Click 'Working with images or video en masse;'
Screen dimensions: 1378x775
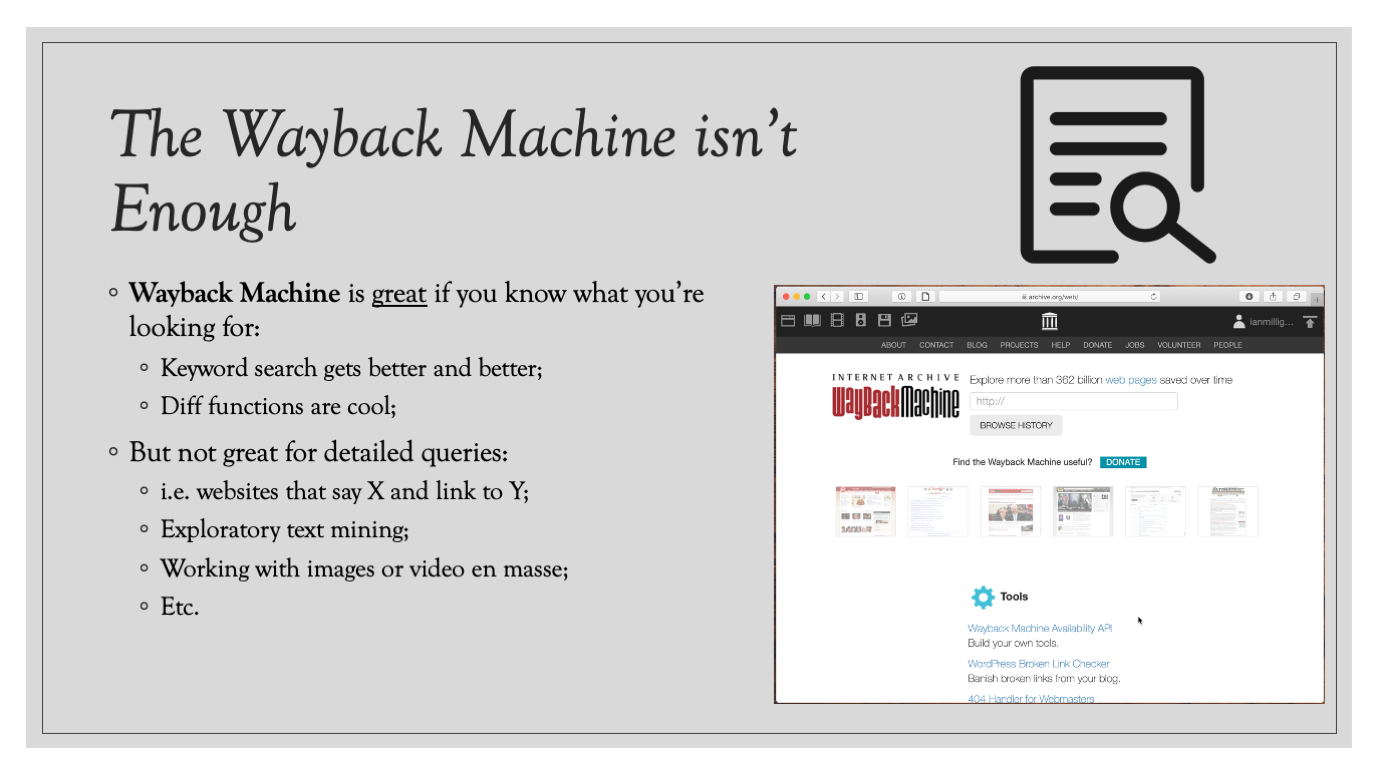[x=364, y=568]
